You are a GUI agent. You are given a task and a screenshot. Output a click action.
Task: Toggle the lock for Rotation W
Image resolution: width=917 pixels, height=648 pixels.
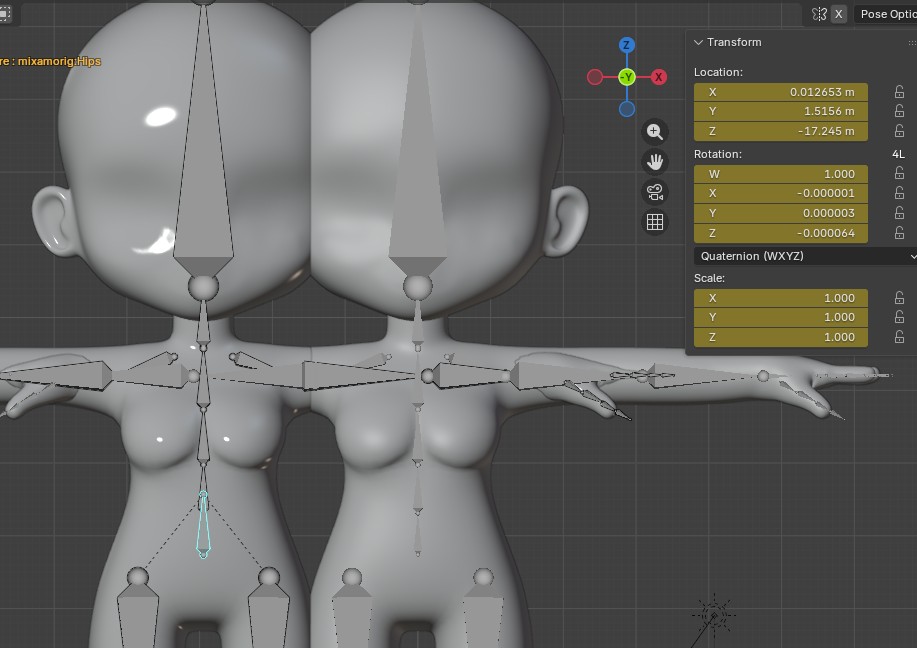(x=899, y=174)
